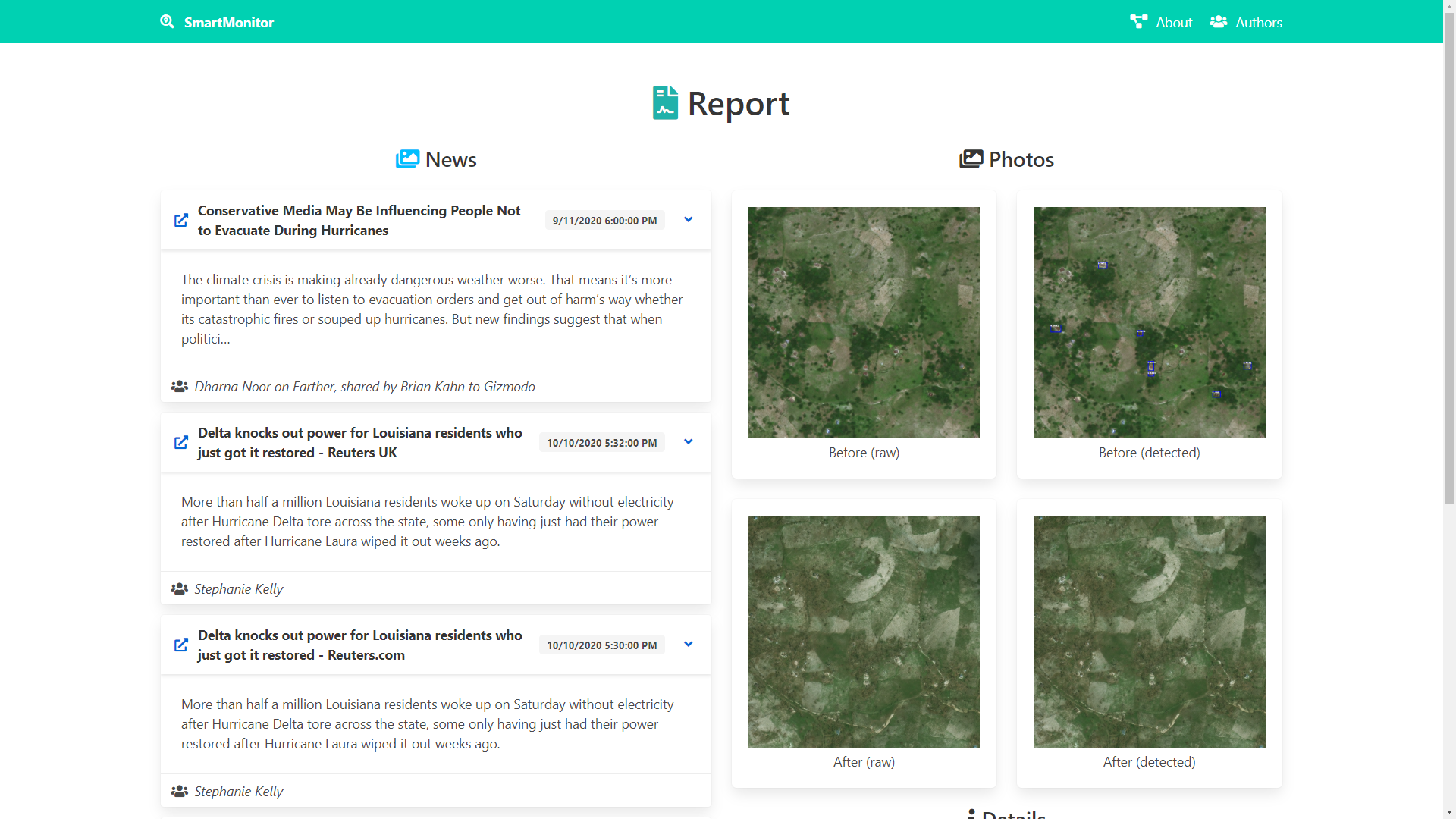
Task: Click the page vertical scrollbar thumb
Action: [1449, 258]
